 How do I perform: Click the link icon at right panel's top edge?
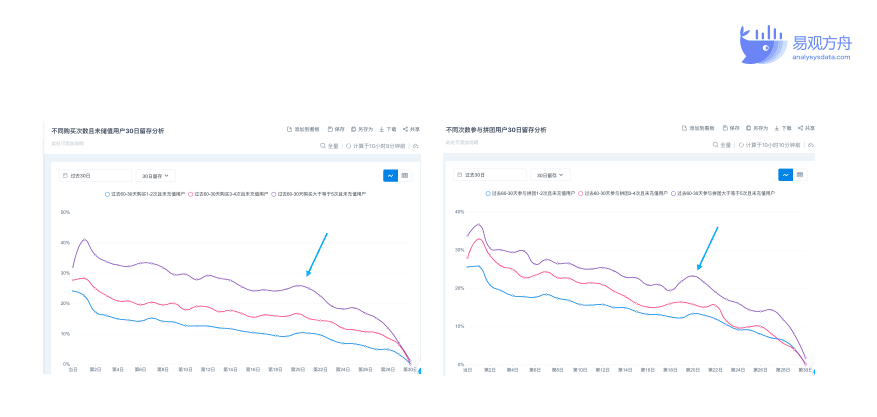pyautogui.click(x=811, y=145)
